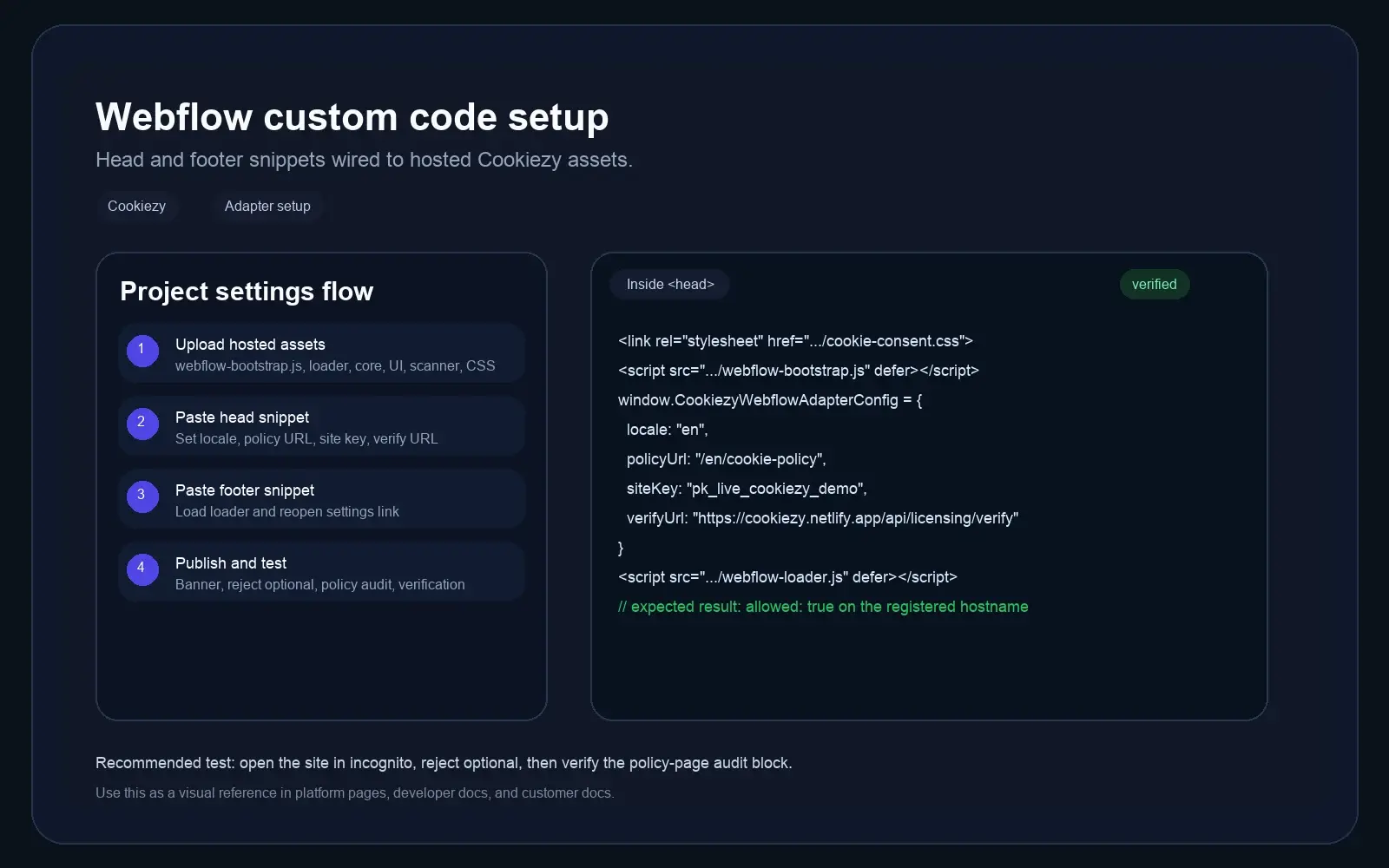Mark the Publish and test step complete
1389x868 pixels.
[321, 571]
